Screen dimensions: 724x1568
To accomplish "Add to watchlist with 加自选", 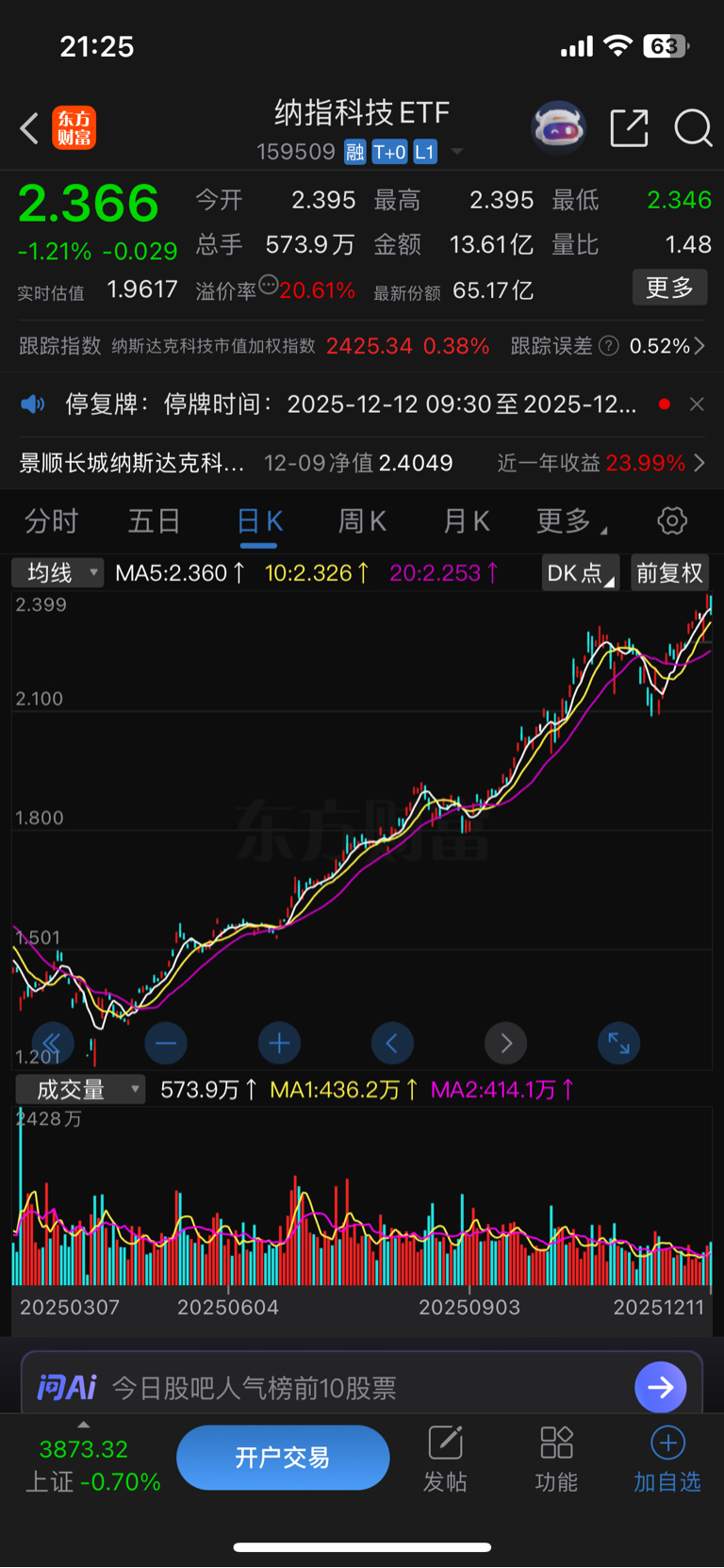I will click(x=666, y=1460).
